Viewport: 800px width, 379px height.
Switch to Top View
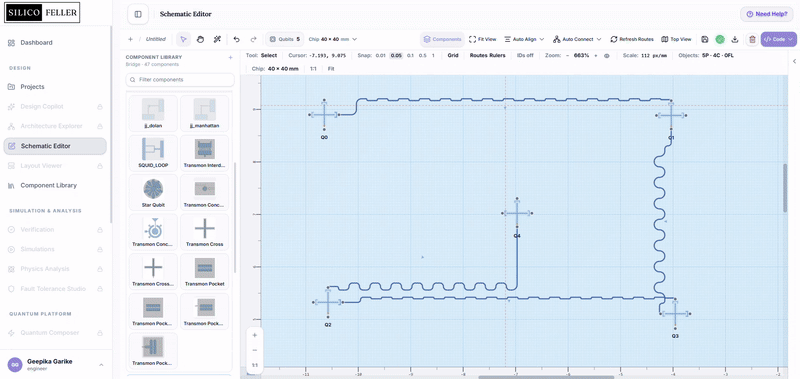(x=676, y=39)
